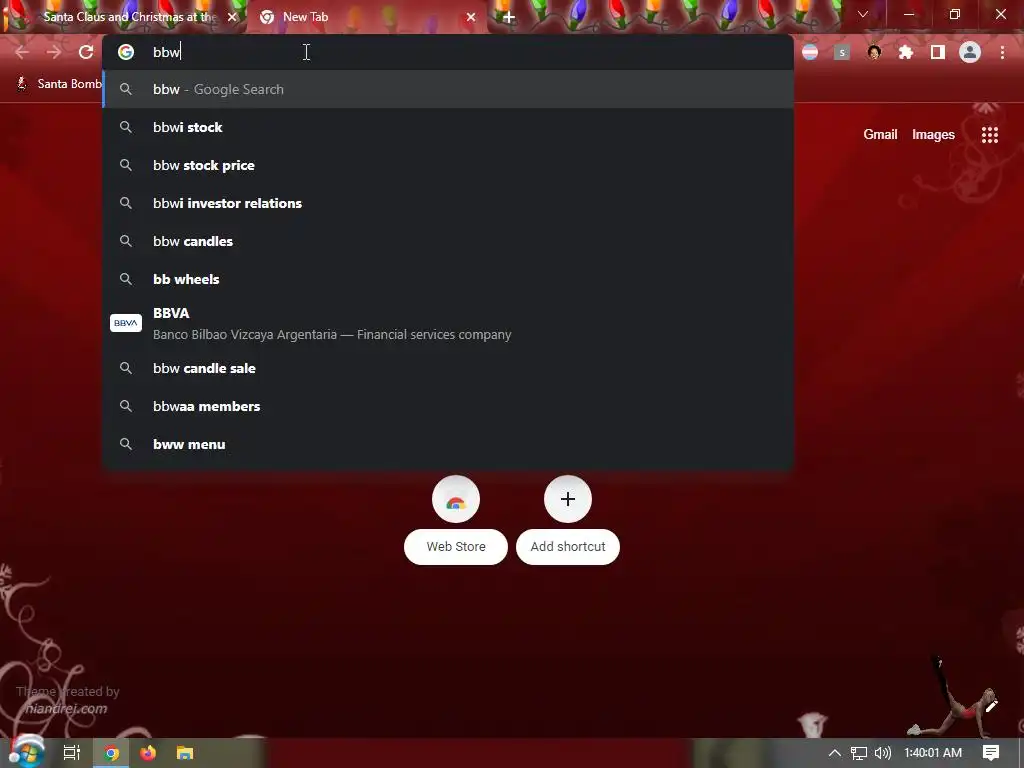Open the BBVA financial services suggestion
Image resolution: width=1024 pixels, height=768 pixels.
tap(448, 323)
